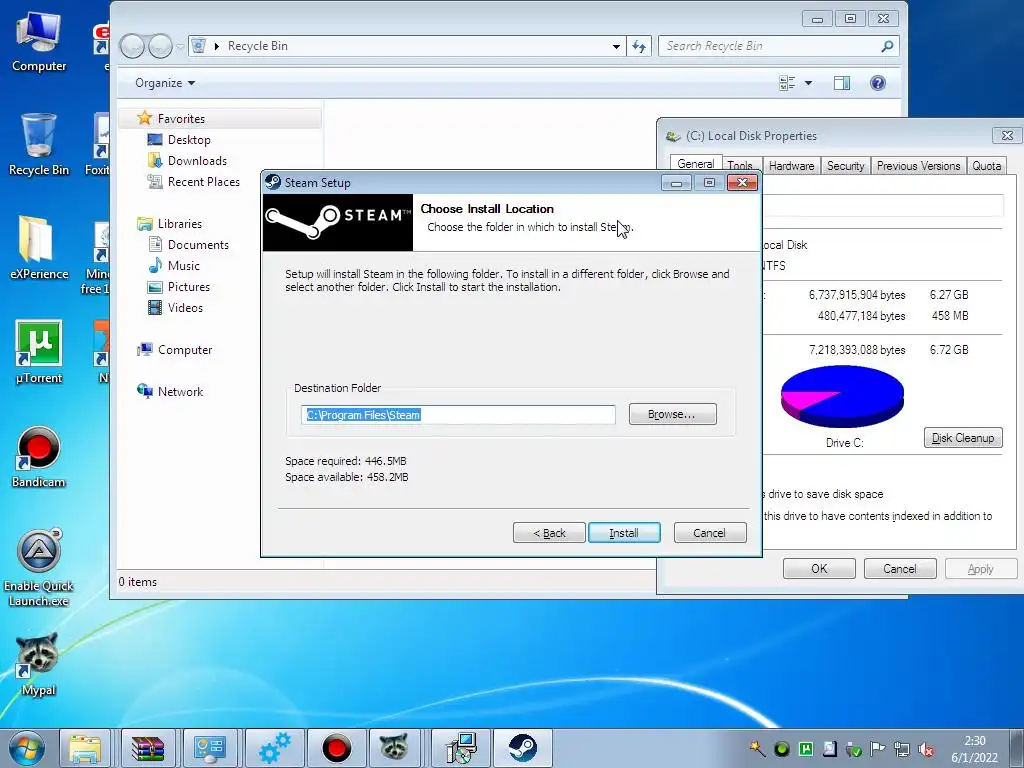Open the Previous Versions tab
This screenshot has height=768, width=1024.
point(918,166)
